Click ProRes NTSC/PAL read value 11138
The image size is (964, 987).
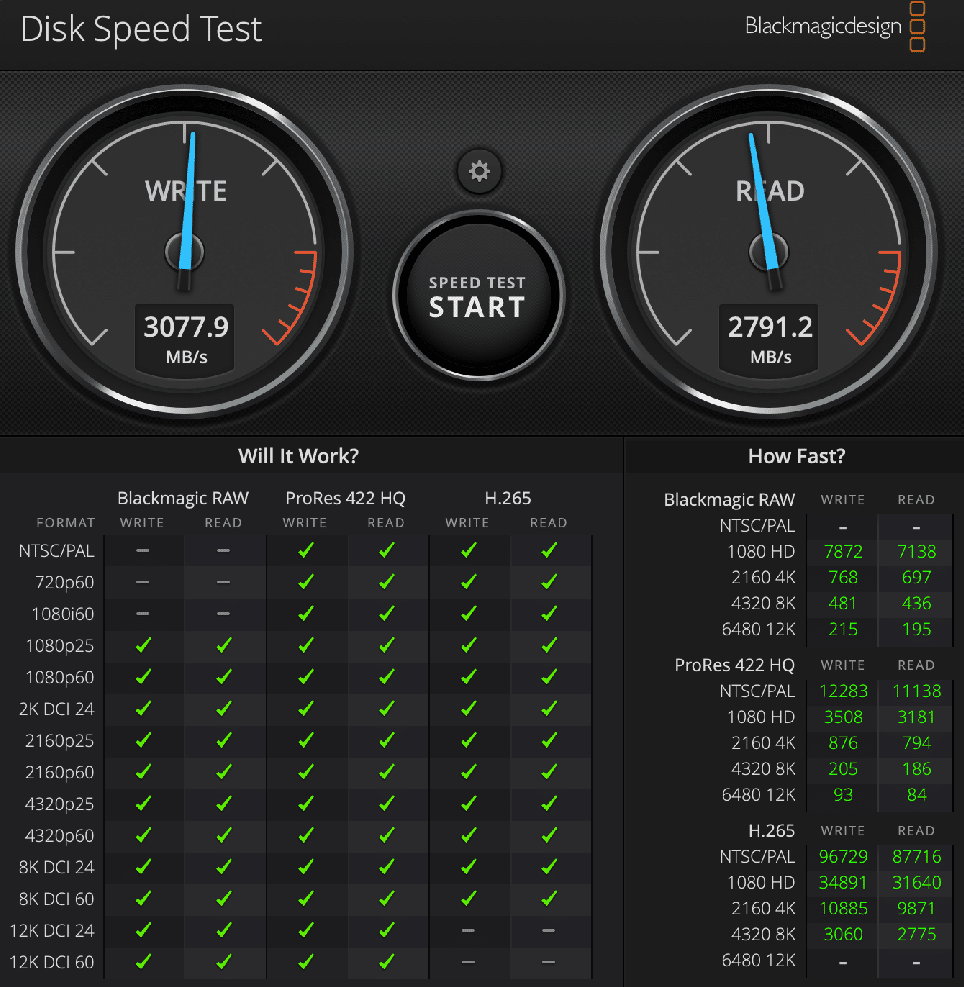tap(916, 691)
